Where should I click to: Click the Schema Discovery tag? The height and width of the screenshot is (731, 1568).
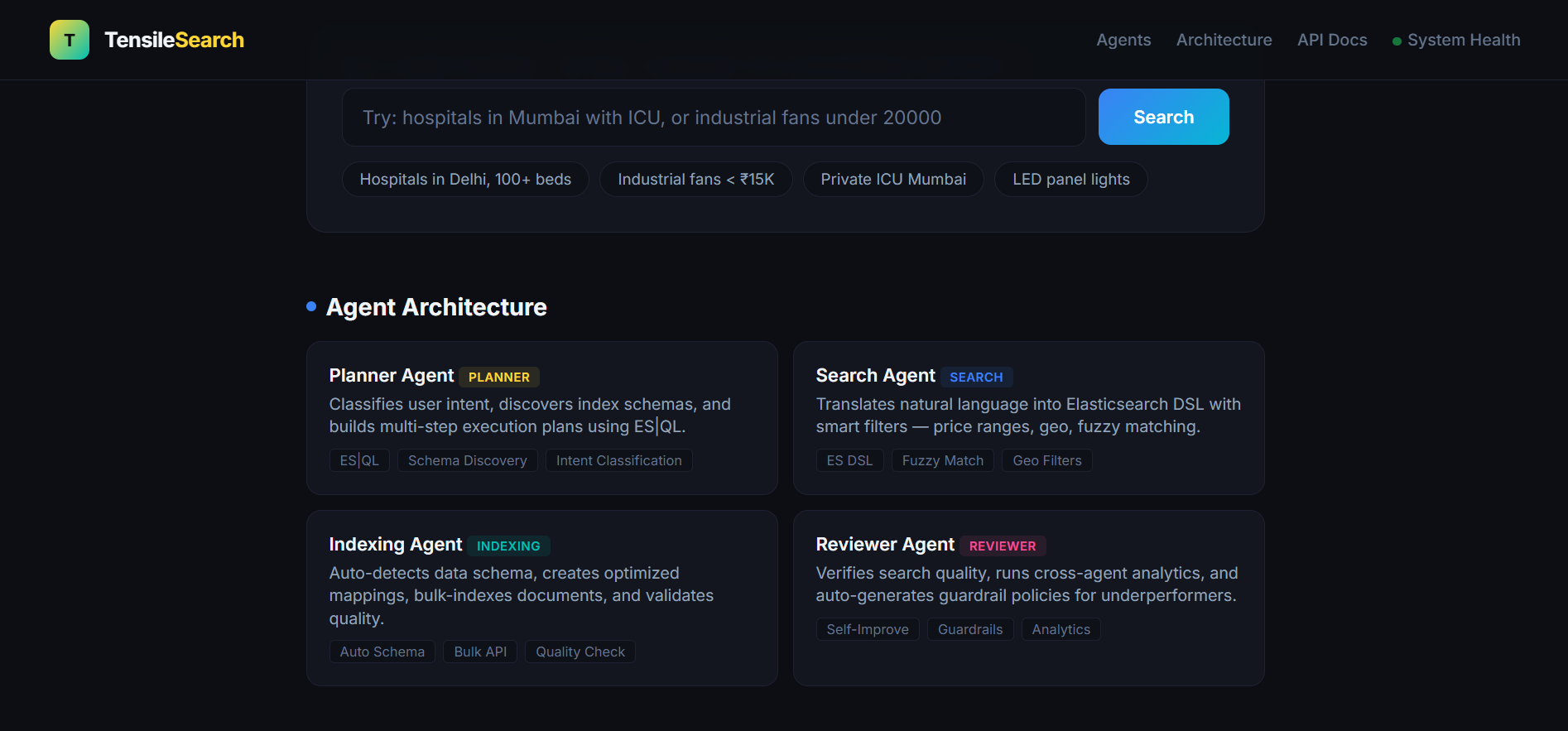pyautogui.click(x=467, y=461)
